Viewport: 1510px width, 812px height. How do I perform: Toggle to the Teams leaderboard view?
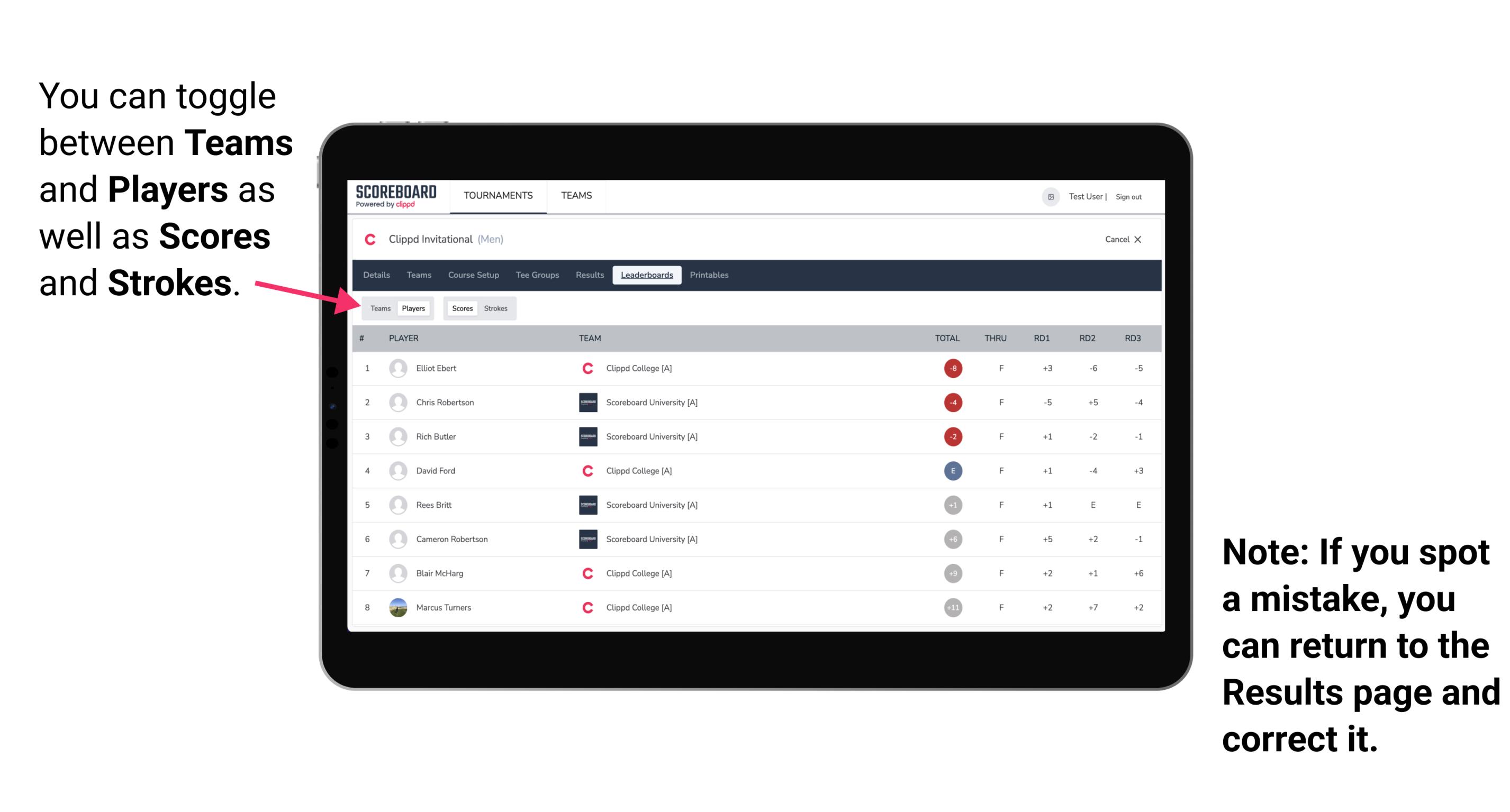tap(380, 308)
